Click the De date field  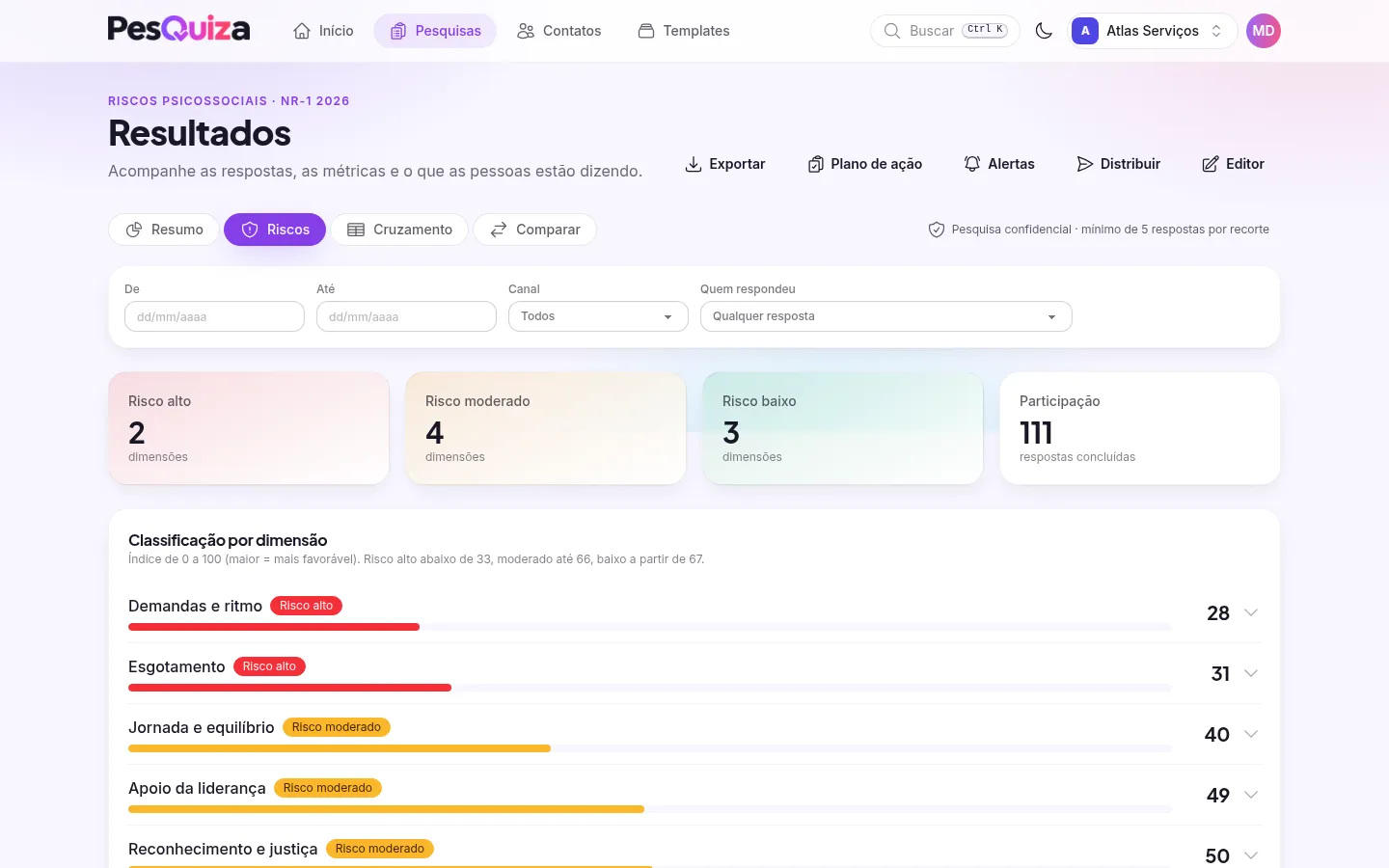pyautogui.click(x=214, y=316)
